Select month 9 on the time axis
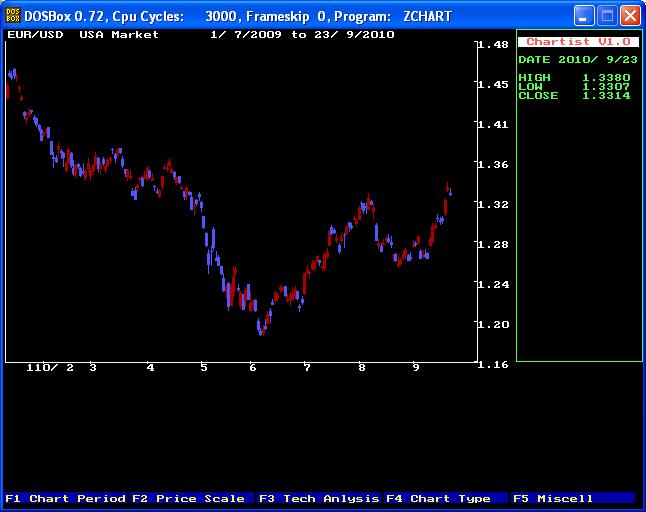646x512 pixels. [x=415, y=368]
